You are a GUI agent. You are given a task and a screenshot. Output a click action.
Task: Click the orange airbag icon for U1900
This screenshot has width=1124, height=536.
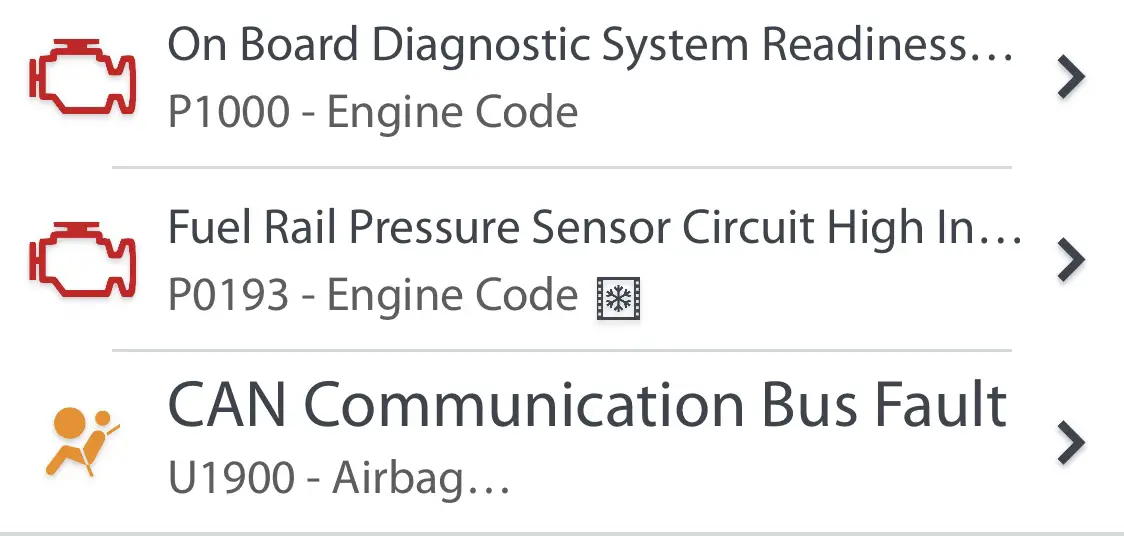coord(82,442)
